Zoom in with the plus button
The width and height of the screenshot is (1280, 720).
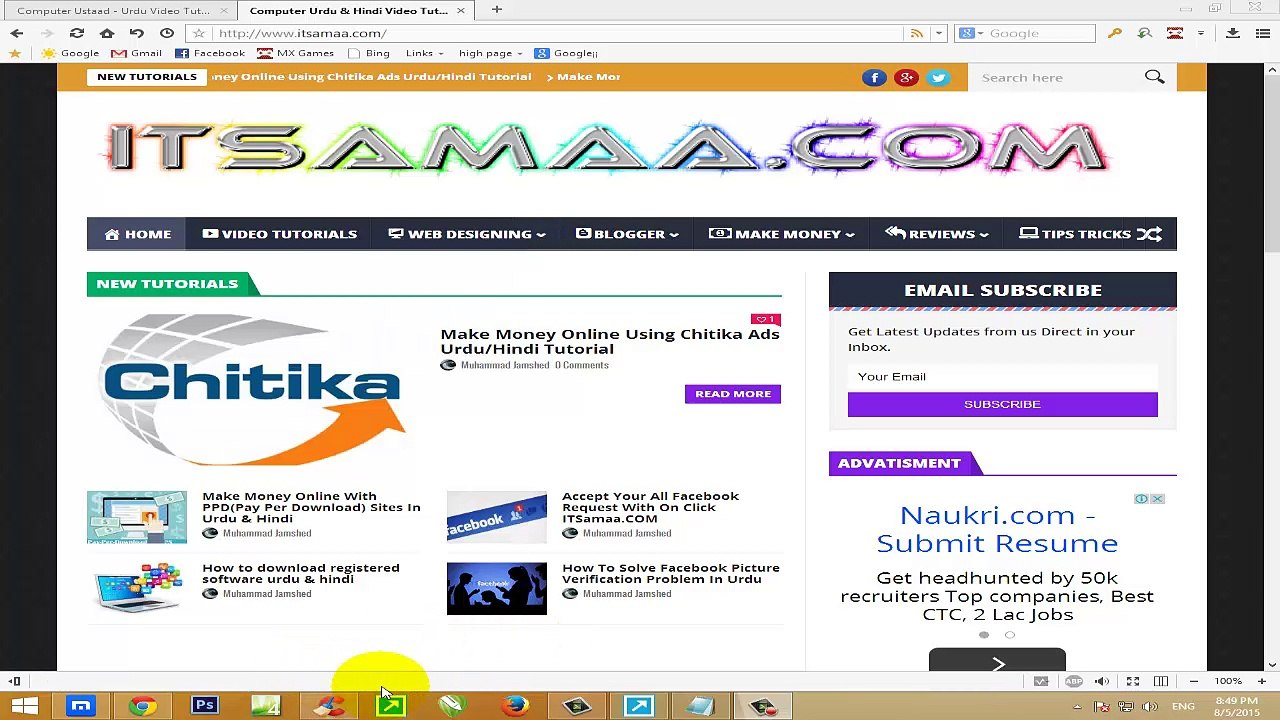[x=1262, y=681]
